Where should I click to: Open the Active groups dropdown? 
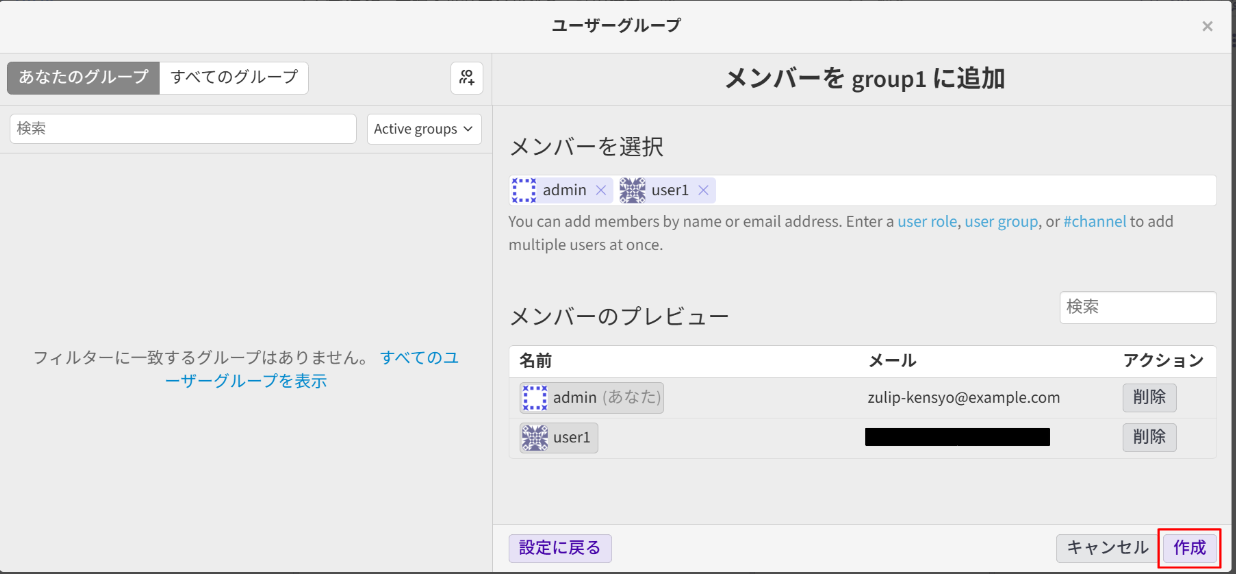pos(424,129)
